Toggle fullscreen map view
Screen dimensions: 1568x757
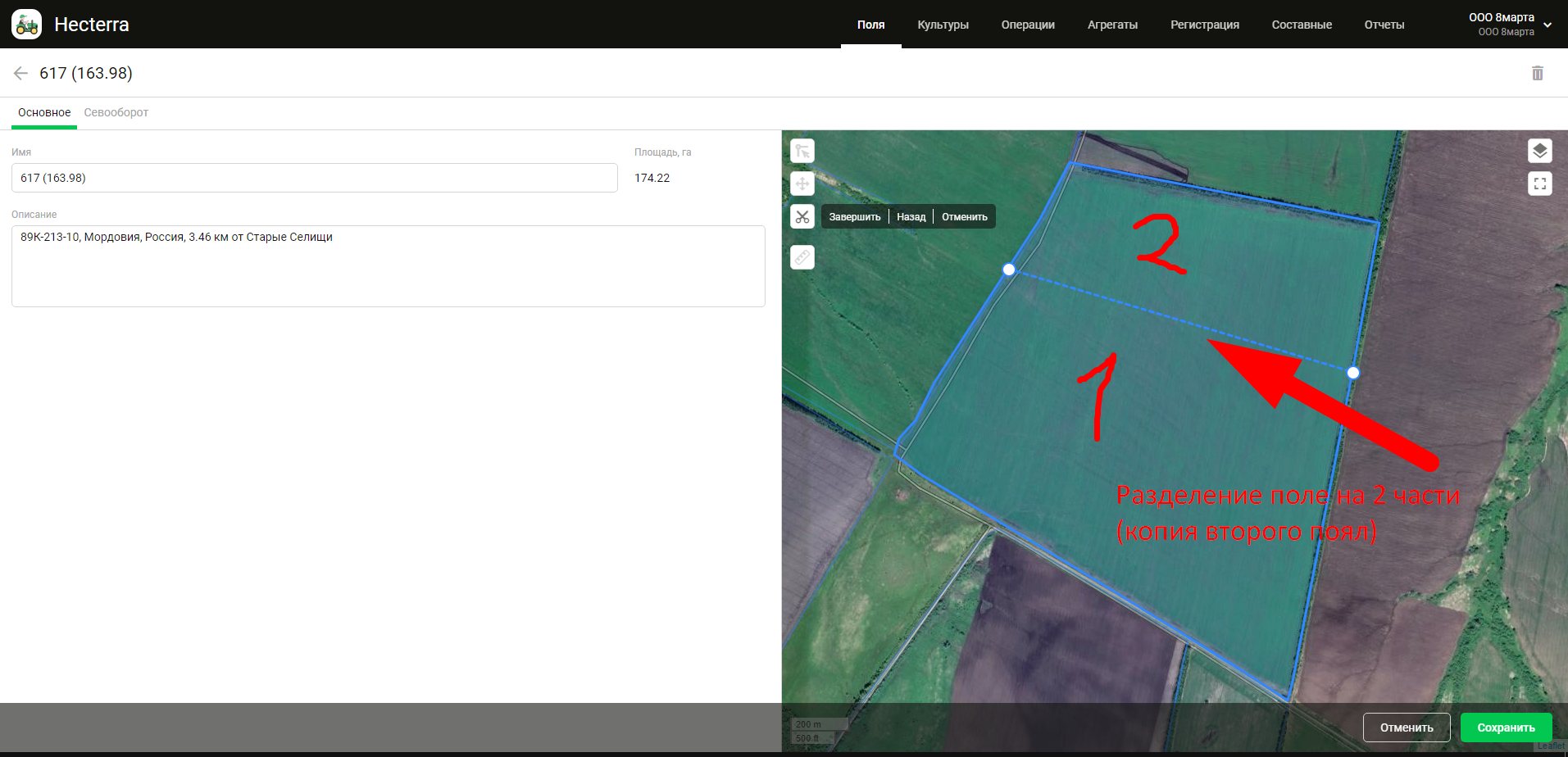pos(1539,184)
